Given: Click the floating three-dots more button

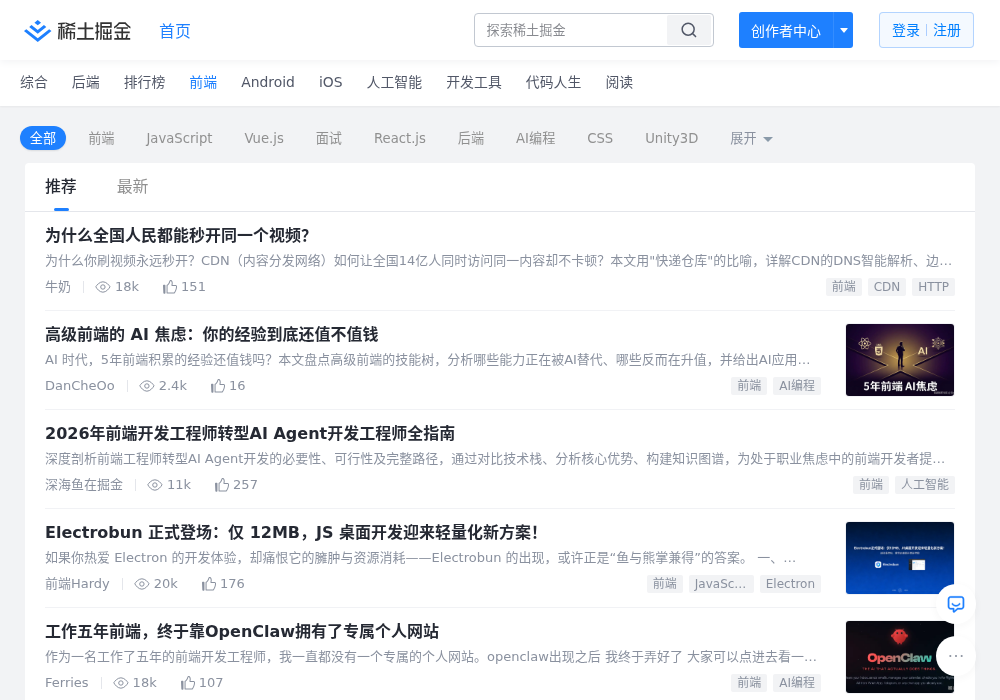Looking at the screenshot, I should [x=955, y=656].
